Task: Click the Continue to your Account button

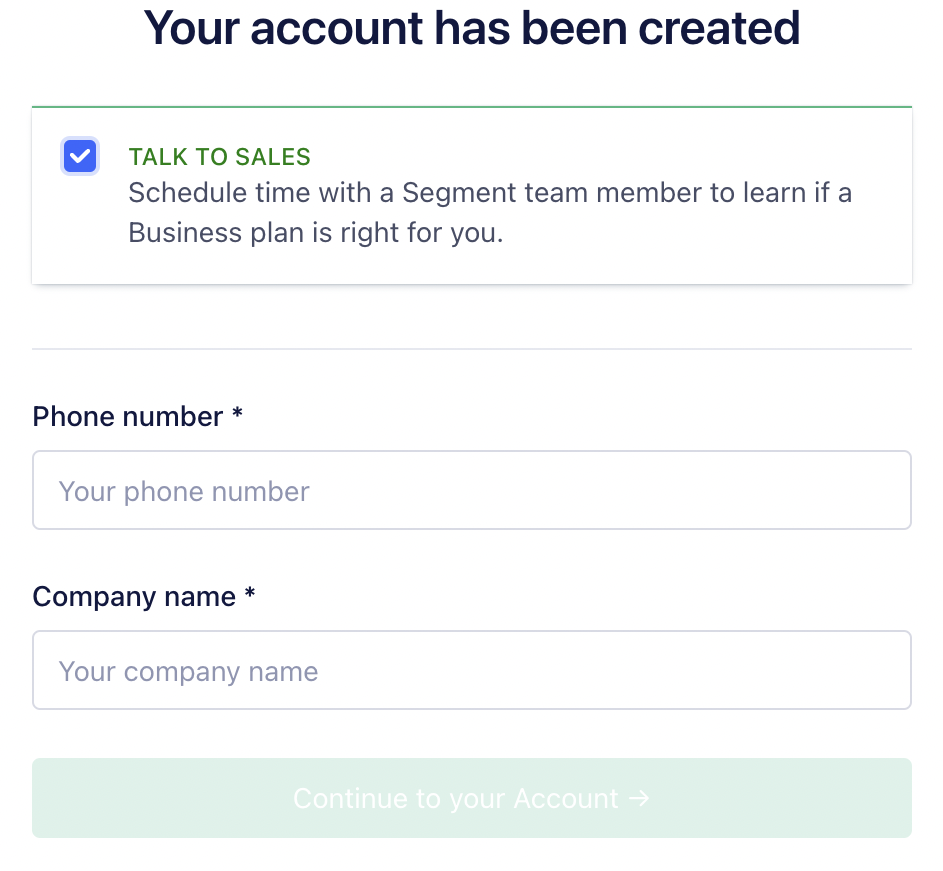Action: pyautogui.click(x=471, y=798)
